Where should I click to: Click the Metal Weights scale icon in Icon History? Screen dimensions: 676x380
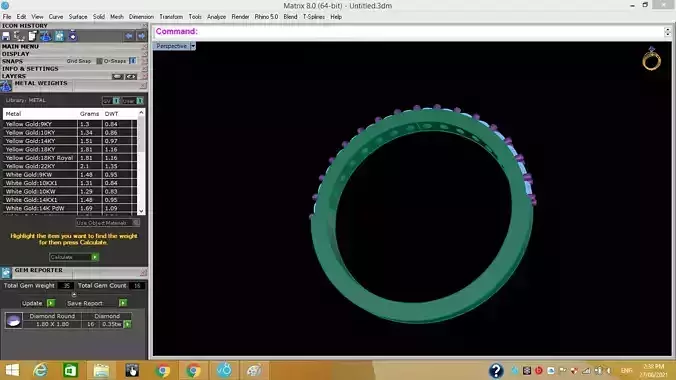point(46,36)
